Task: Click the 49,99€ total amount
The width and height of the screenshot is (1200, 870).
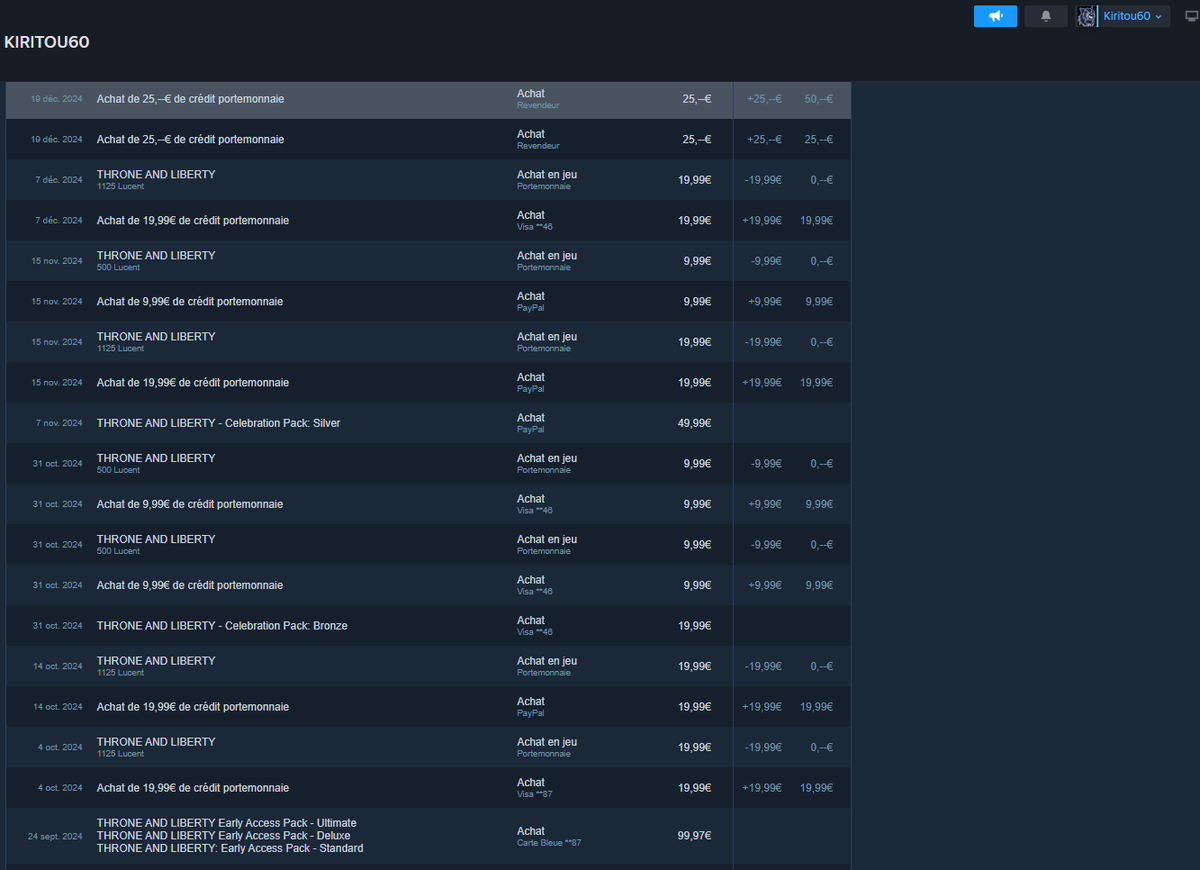Action: click(694, 423)
